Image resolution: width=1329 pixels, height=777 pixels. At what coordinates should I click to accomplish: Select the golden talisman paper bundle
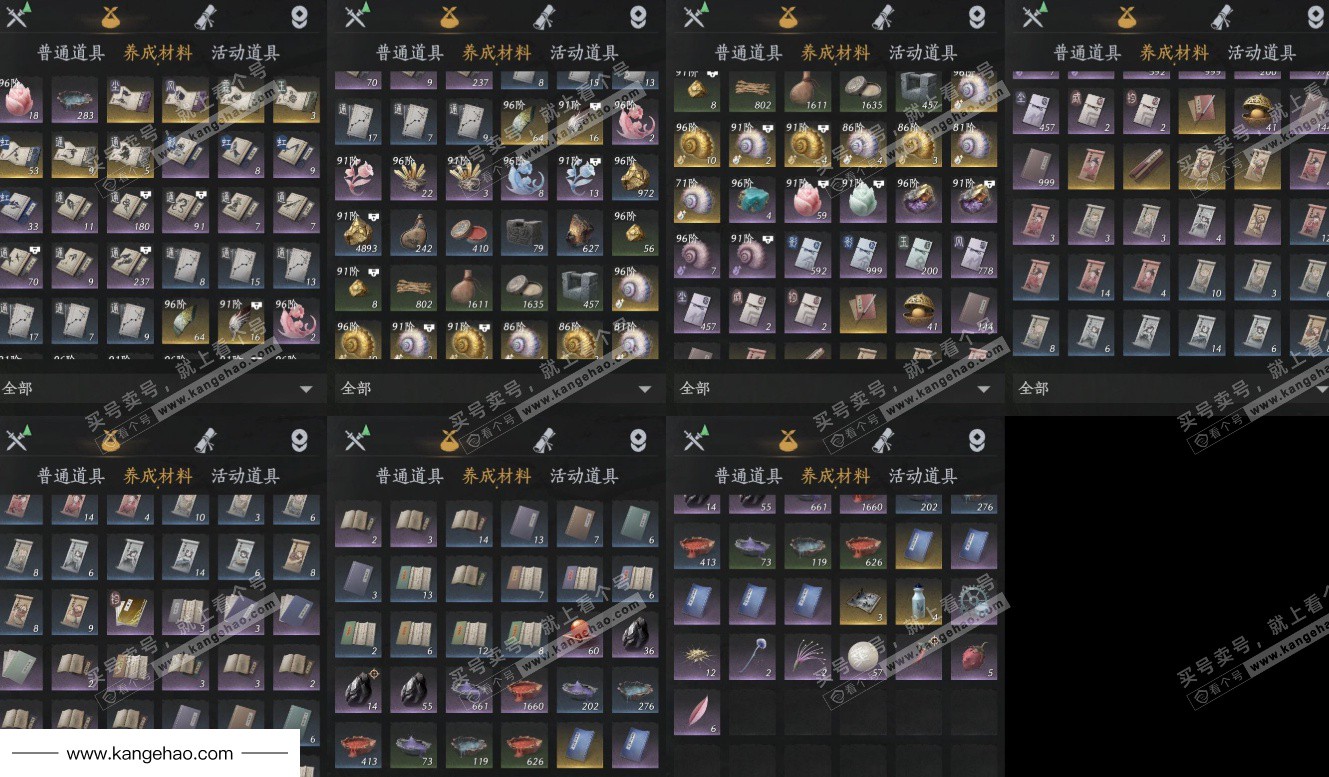(x=130, y=612)
